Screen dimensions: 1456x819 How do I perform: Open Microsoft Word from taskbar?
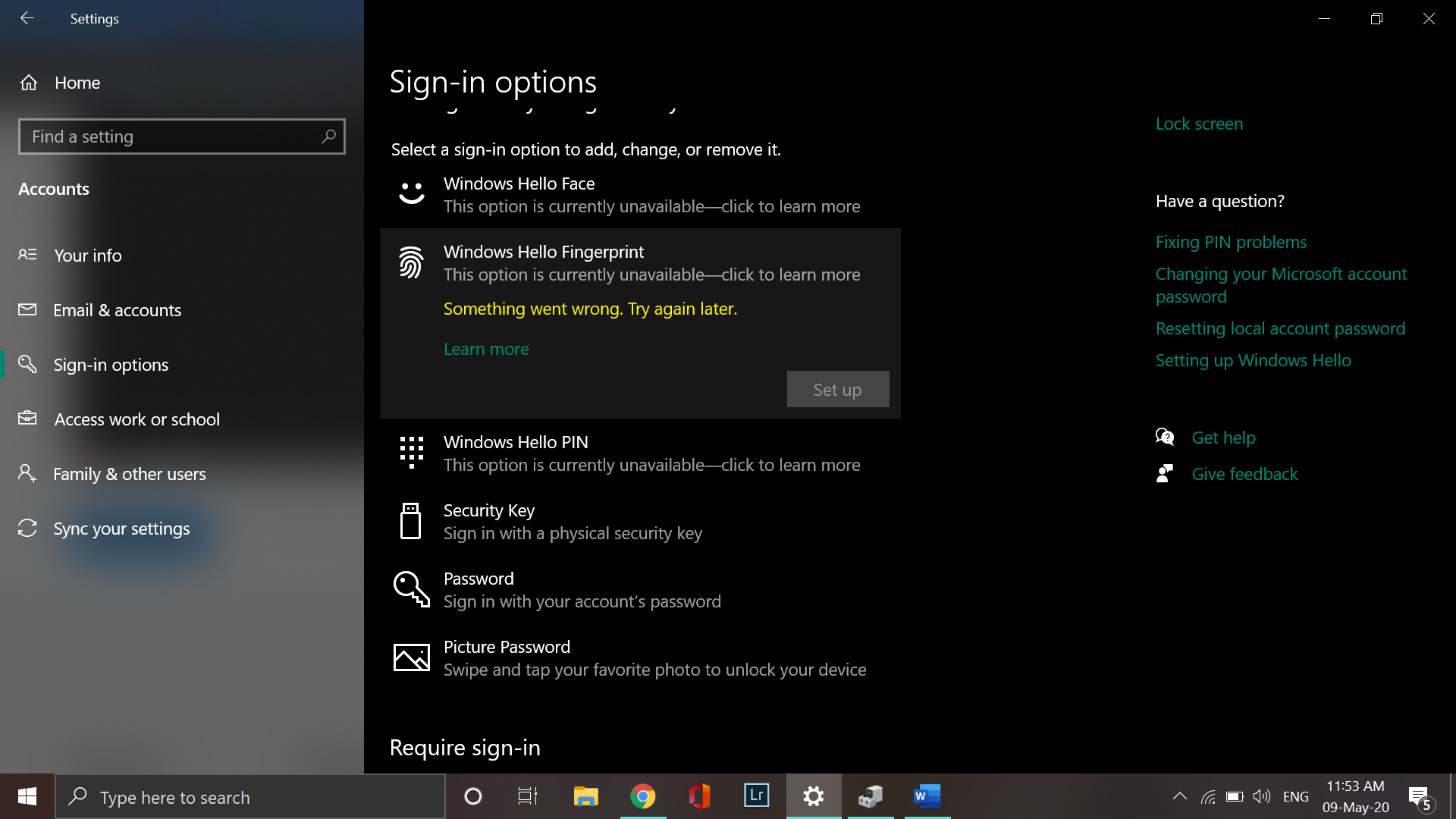(927, 796)
